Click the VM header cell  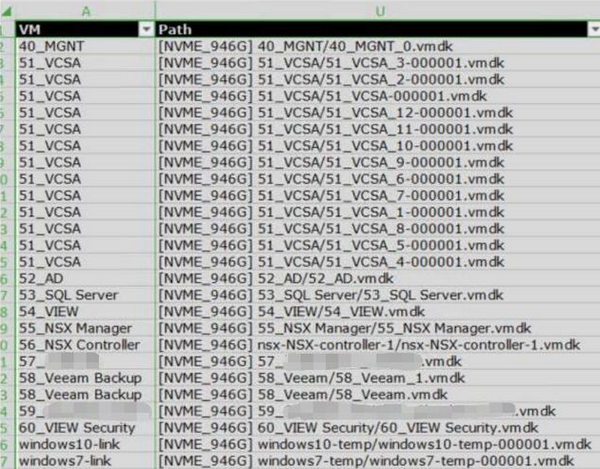click(x=85, y=29)
